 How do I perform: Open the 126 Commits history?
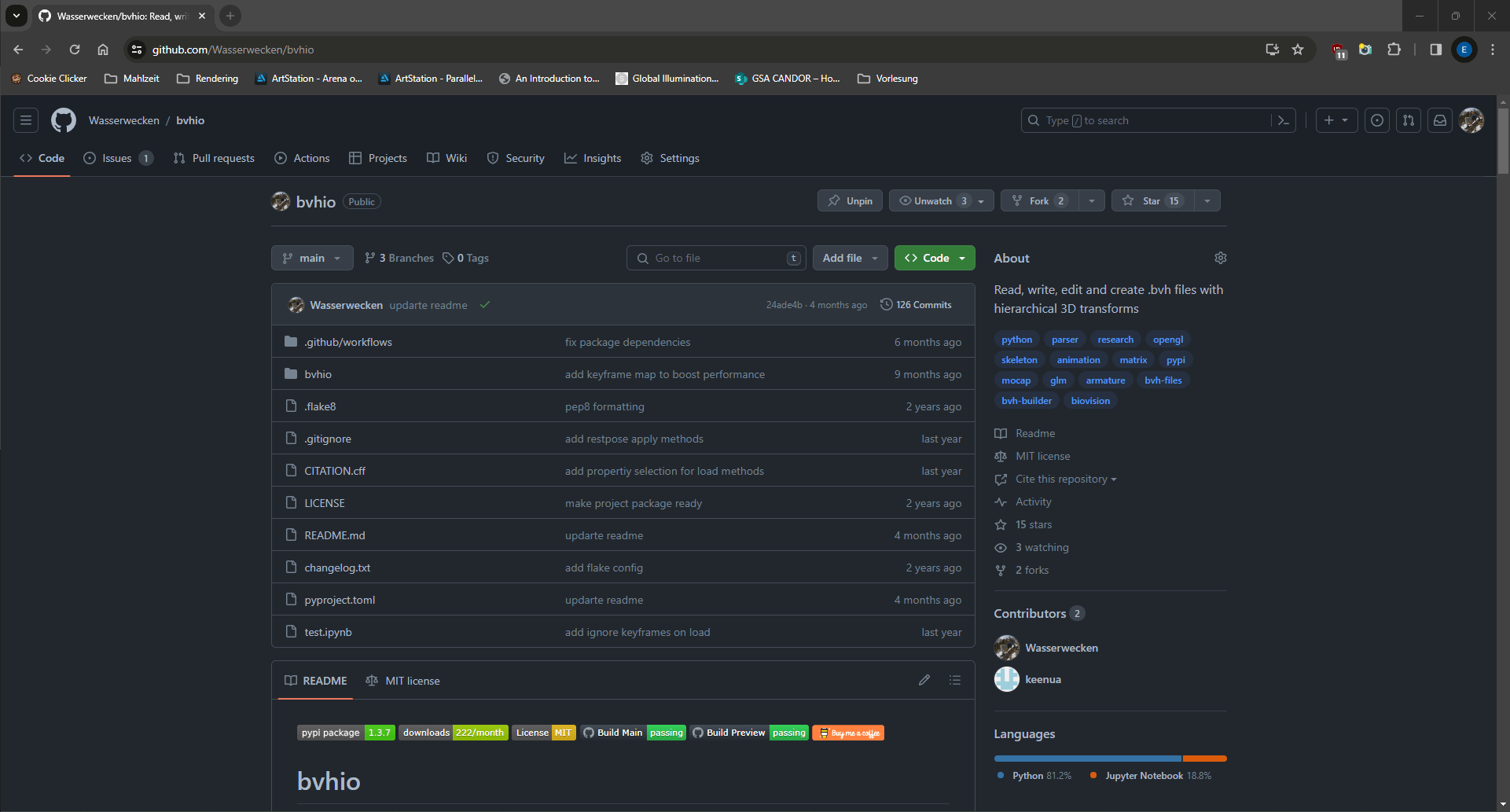916,305
